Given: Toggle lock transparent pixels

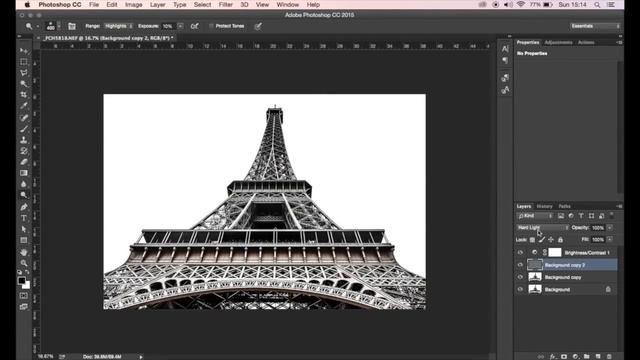Looking at the screenshot, I should 532,240.
